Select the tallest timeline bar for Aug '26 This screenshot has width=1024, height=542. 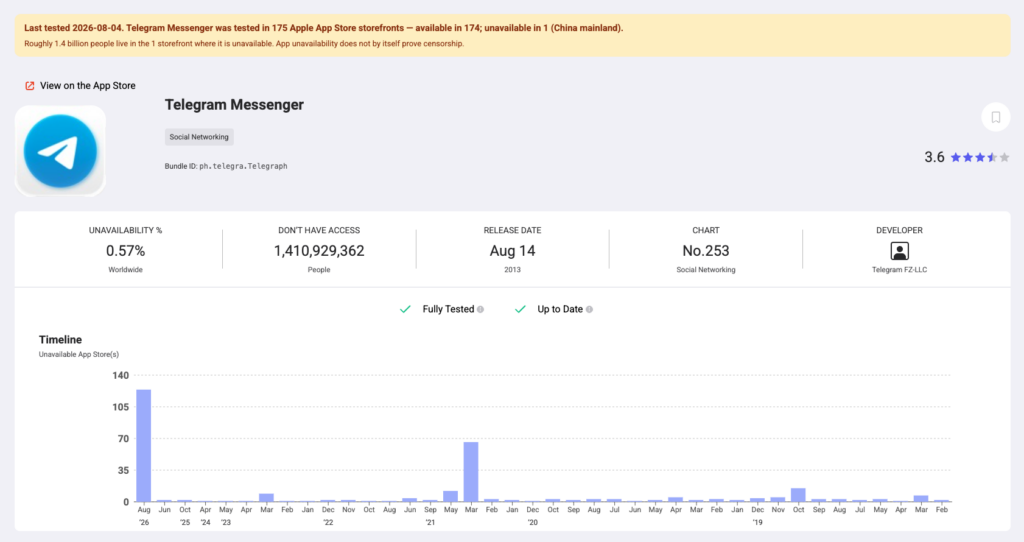tap(144, 445)
